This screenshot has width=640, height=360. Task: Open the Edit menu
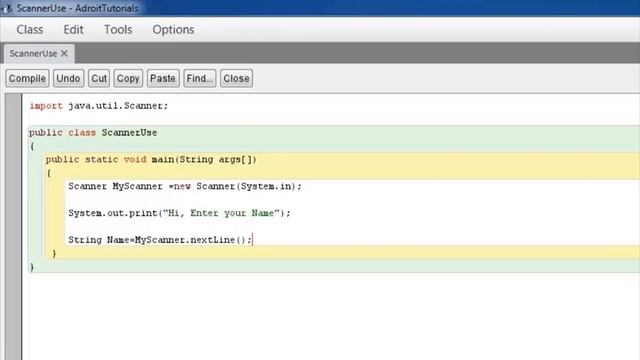[73, 30]
